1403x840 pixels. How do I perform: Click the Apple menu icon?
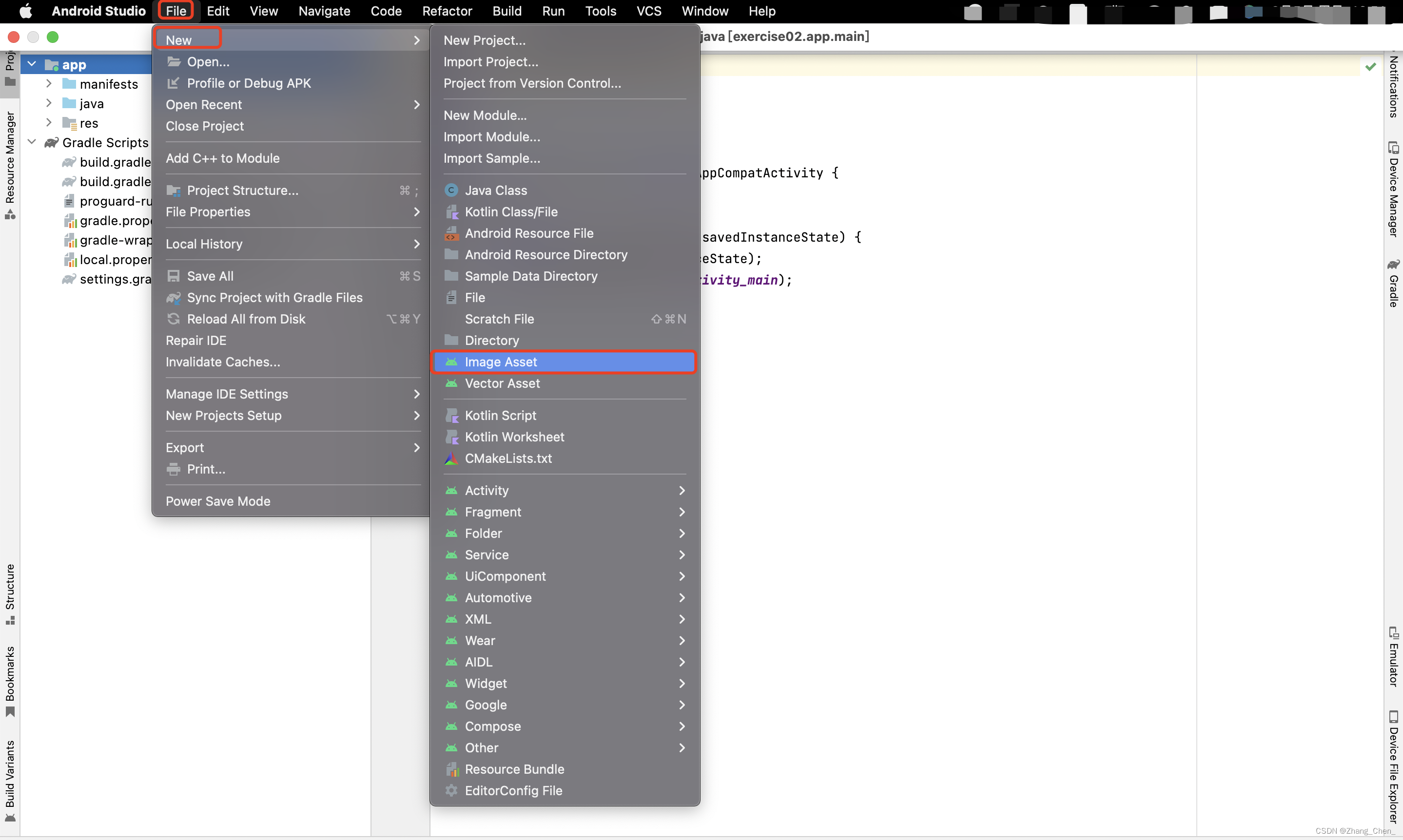[x=25, y=11]
